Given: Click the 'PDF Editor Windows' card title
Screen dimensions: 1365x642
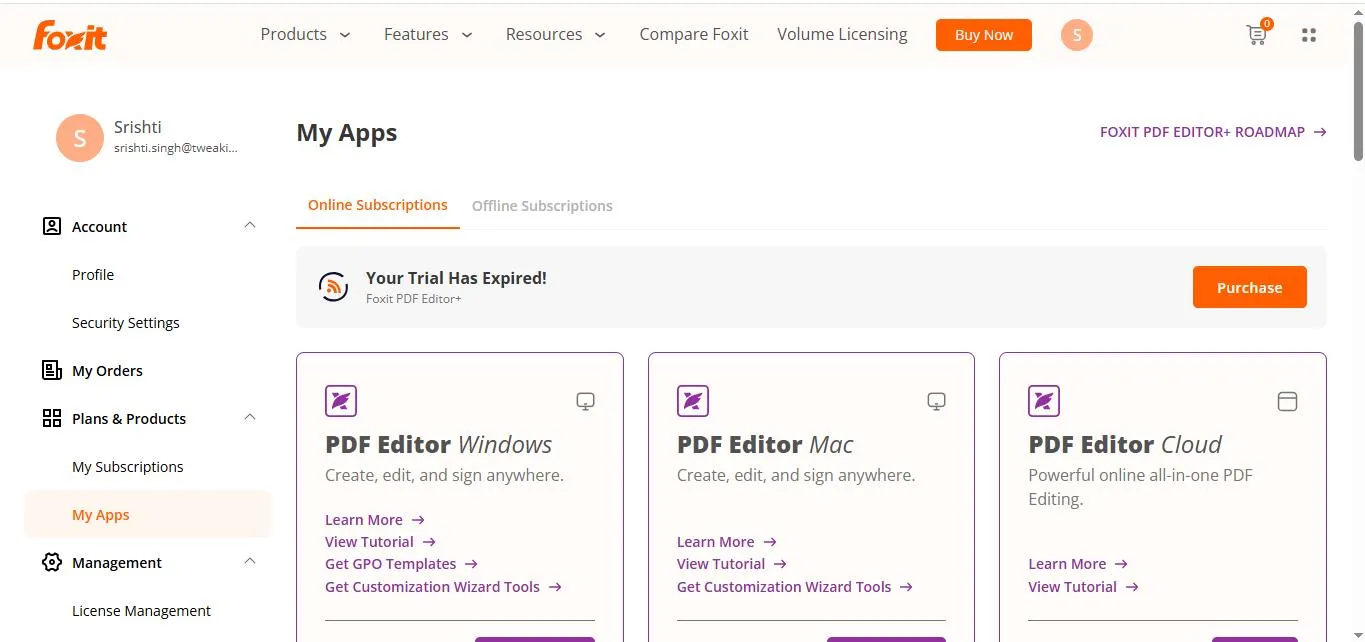Looking at the screenshot, I should point(439,444).
